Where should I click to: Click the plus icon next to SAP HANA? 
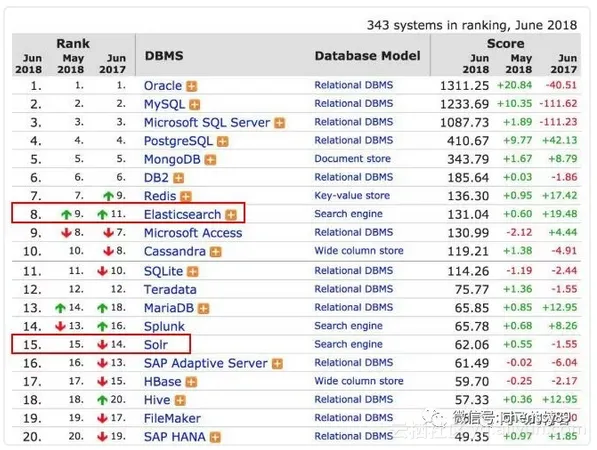[215, 437]
